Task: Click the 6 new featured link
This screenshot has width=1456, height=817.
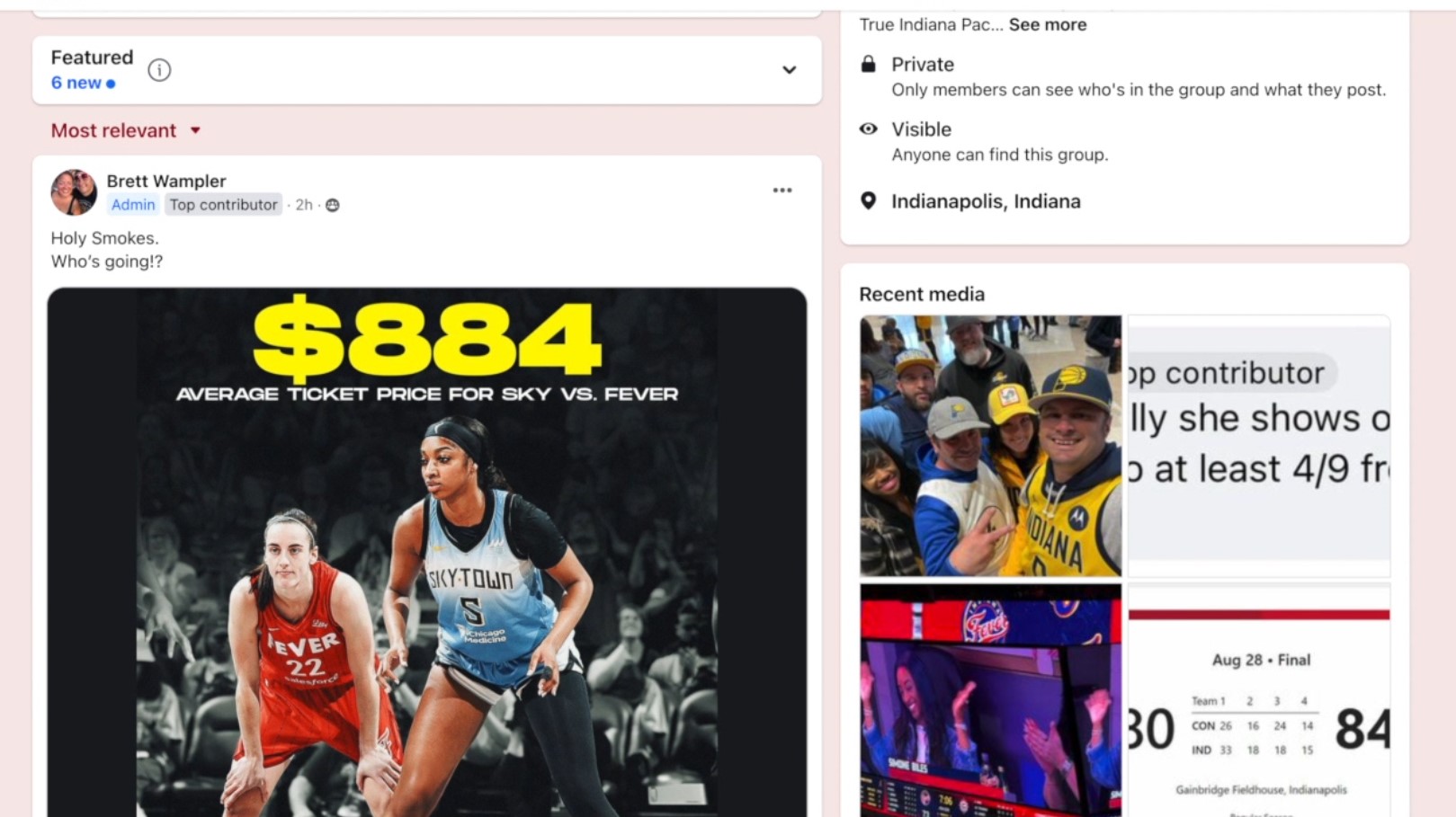Action: pos(83,83)
